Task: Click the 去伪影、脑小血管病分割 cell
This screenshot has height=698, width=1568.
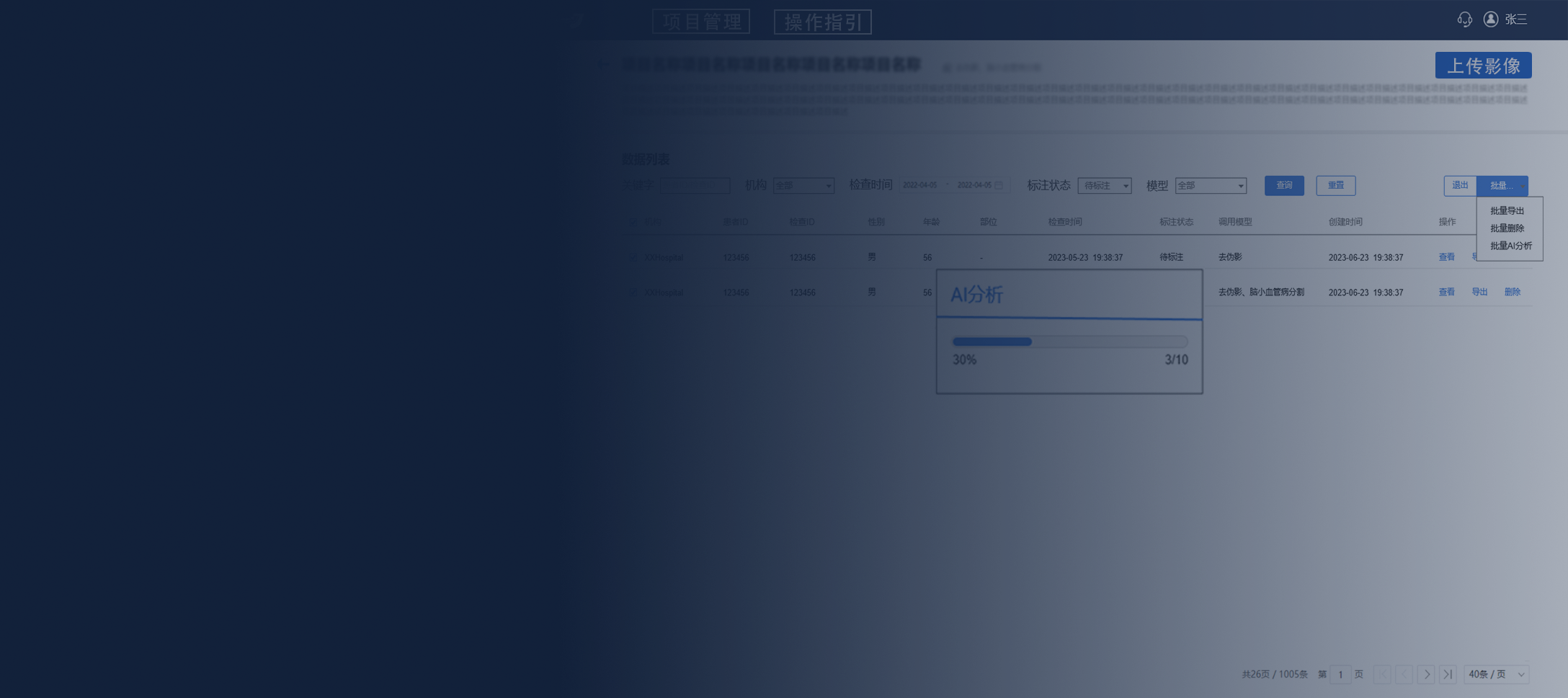Action: 1261,292
